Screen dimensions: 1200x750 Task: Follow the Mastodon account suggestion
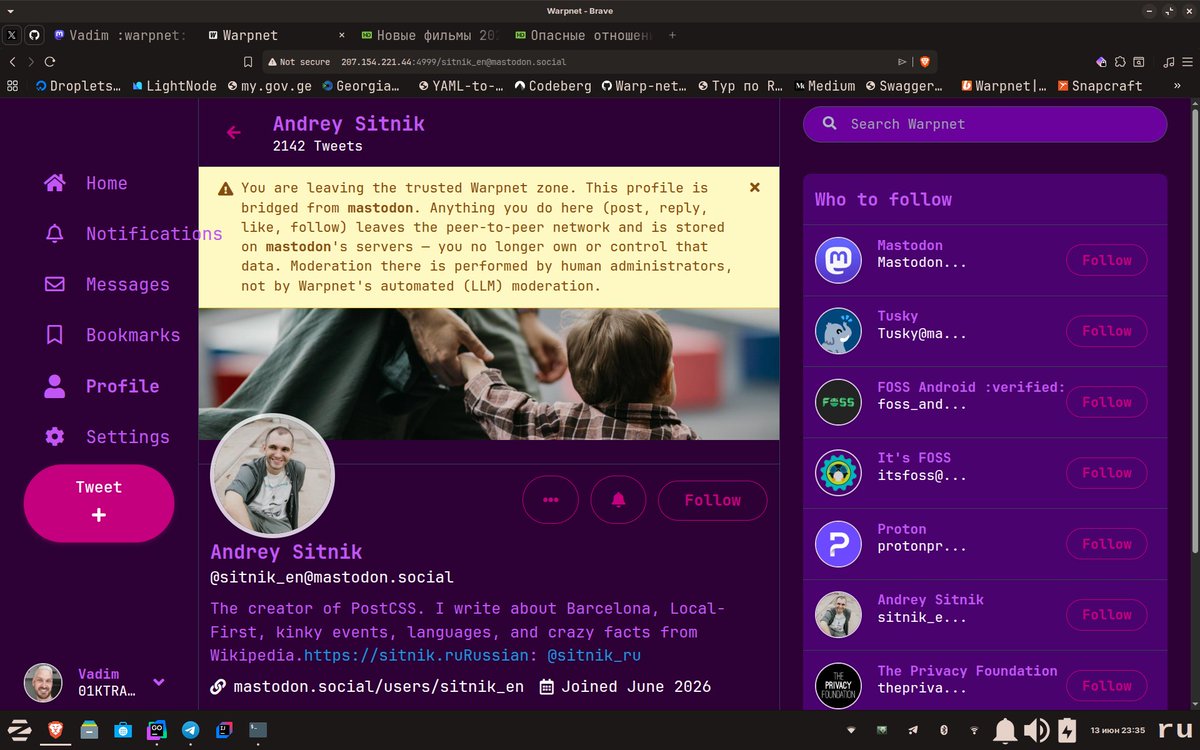[x=1106, y=260]
